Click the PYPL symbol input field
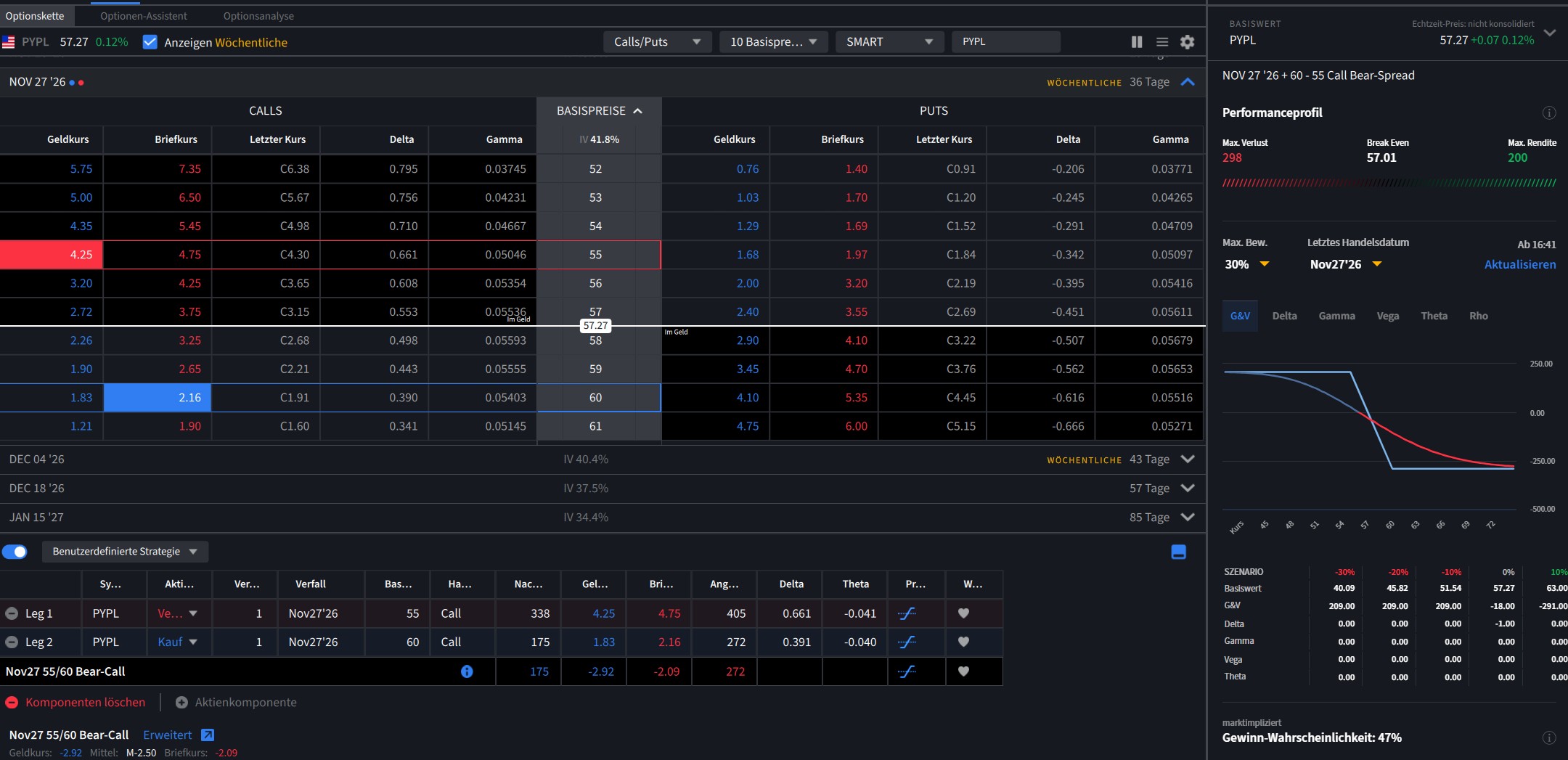The width and height of the screenshot is (1568, 760). 1006,42
